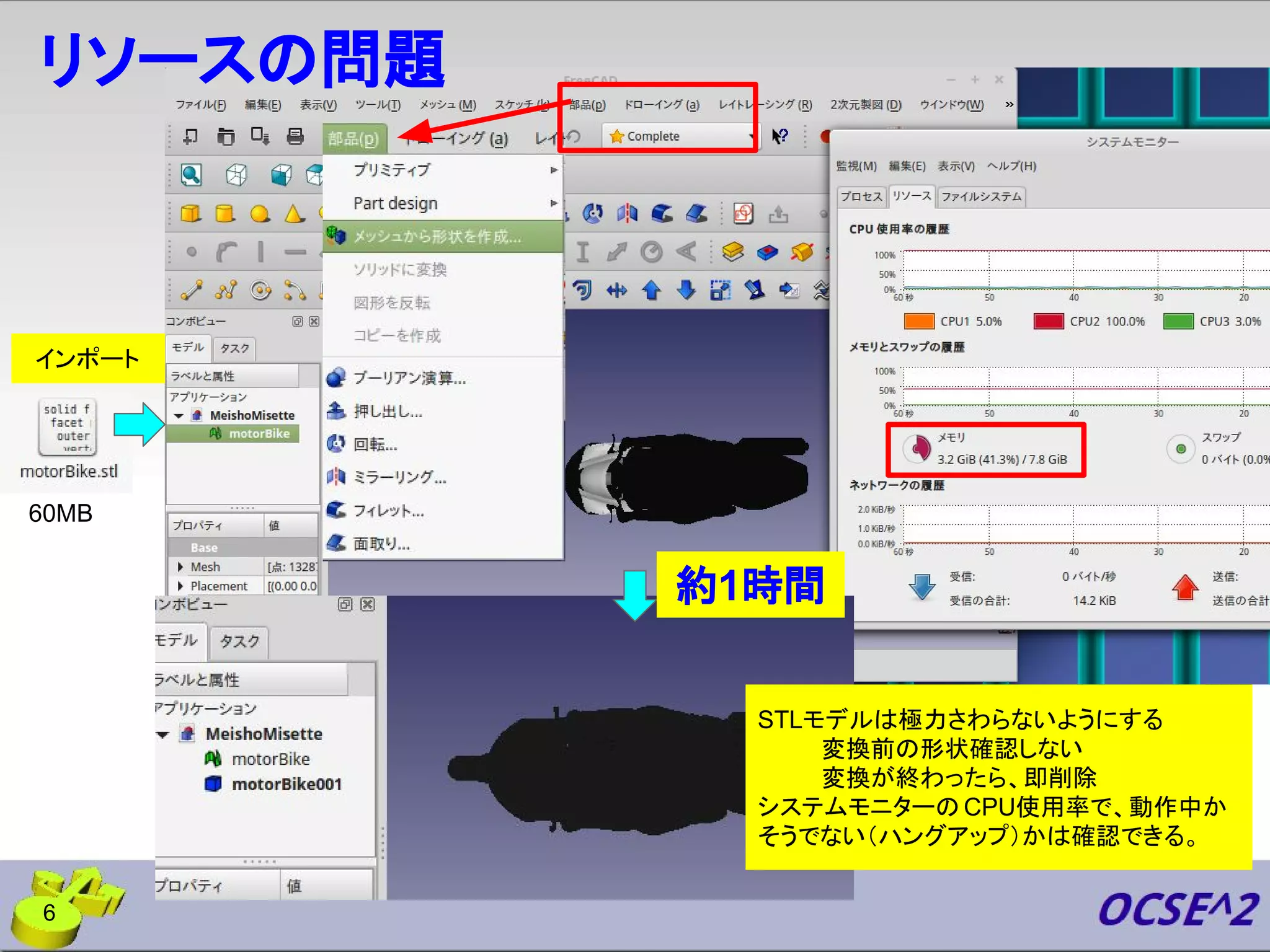The image size is (1270, 952).
Task: Open the Mesh menu
Action: (448, 104)
